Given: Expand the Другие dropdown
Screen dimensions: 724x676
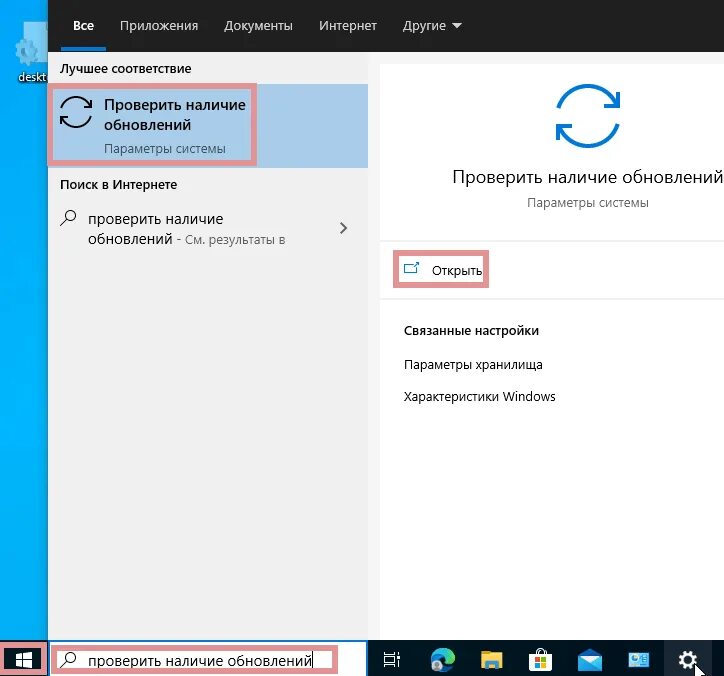Looking at the screenshot, I should (x=432, y=26).
